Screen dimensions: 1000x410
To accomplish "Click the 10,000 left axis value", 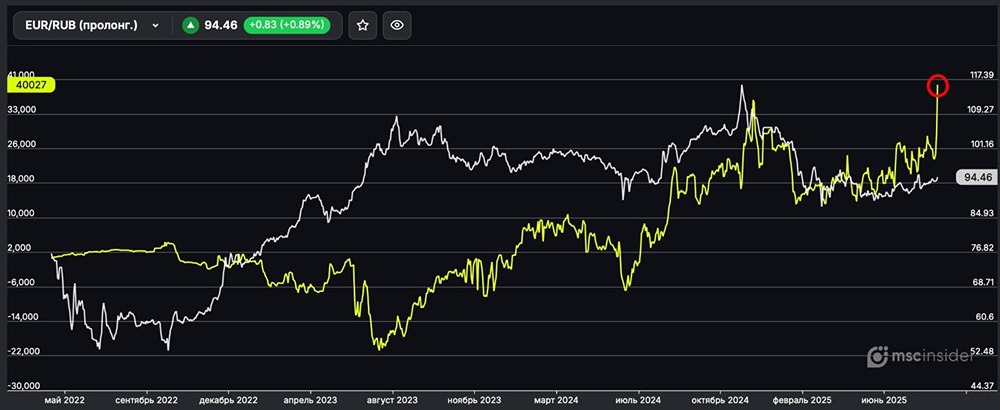I will (20, 214).
